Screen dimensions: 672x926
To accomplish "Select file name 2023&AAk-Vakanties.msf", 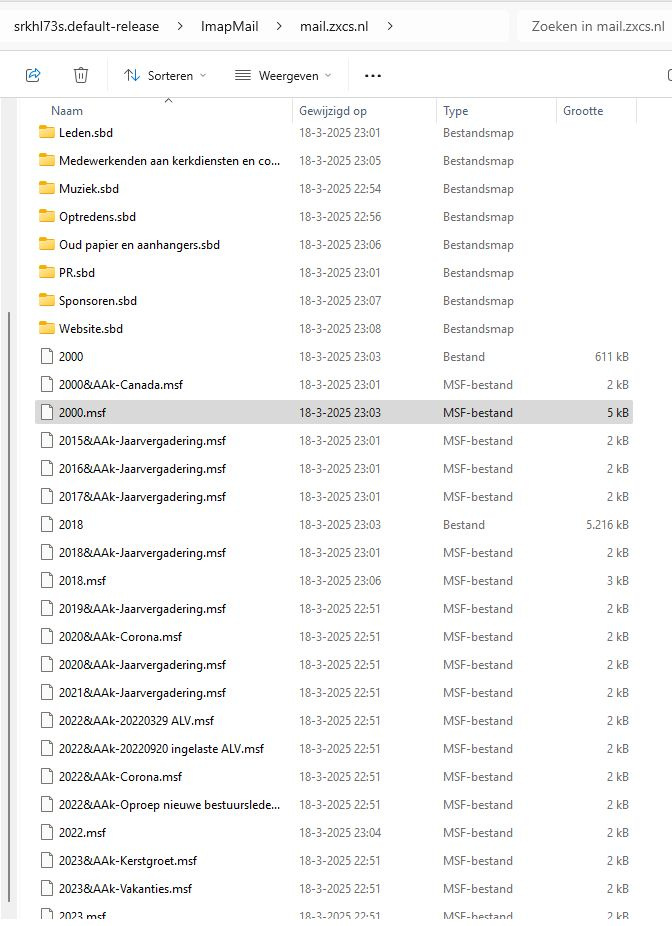I will (x=125, y=889).
